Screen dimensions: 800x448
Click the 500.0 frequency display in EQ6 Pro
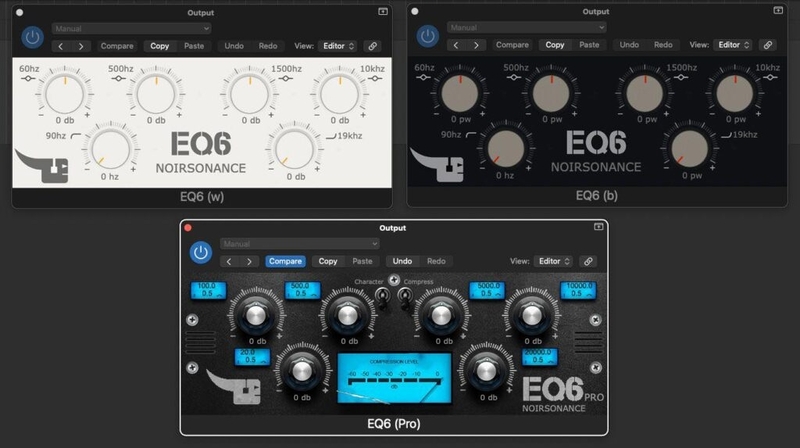pos(303,290)
